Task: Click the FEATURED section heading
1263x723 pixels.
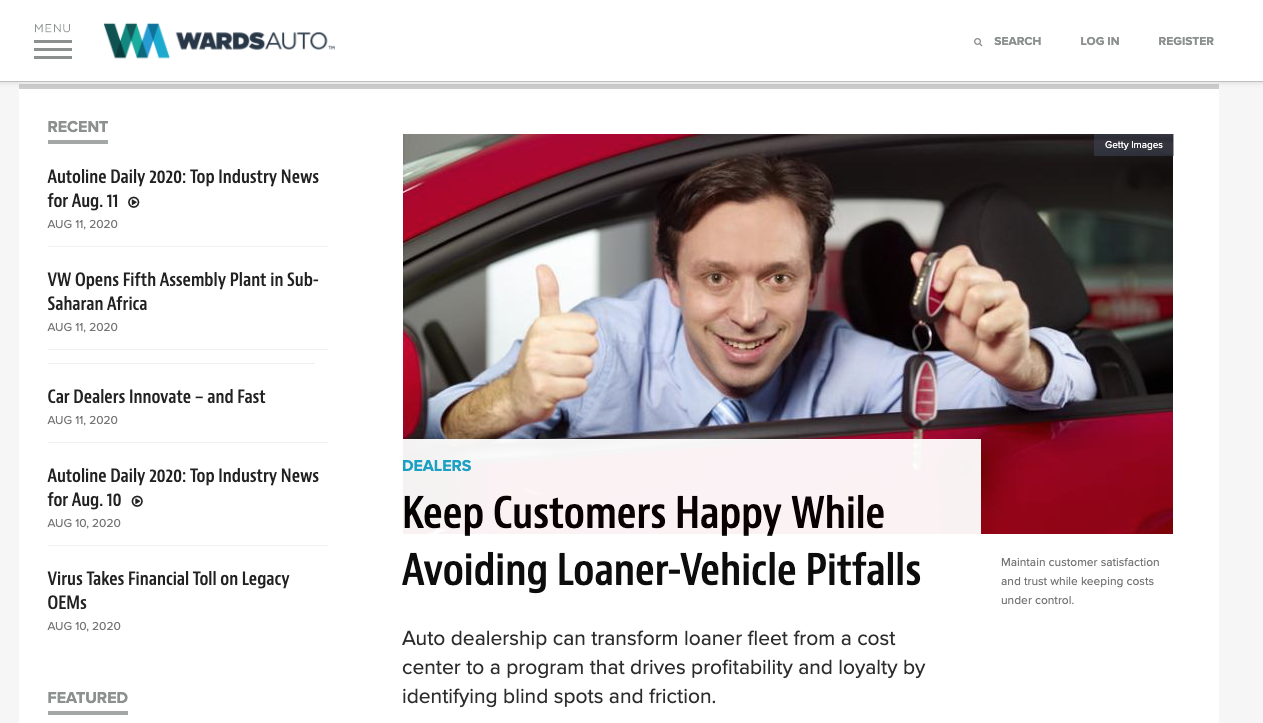Action: tap(87, 698)
